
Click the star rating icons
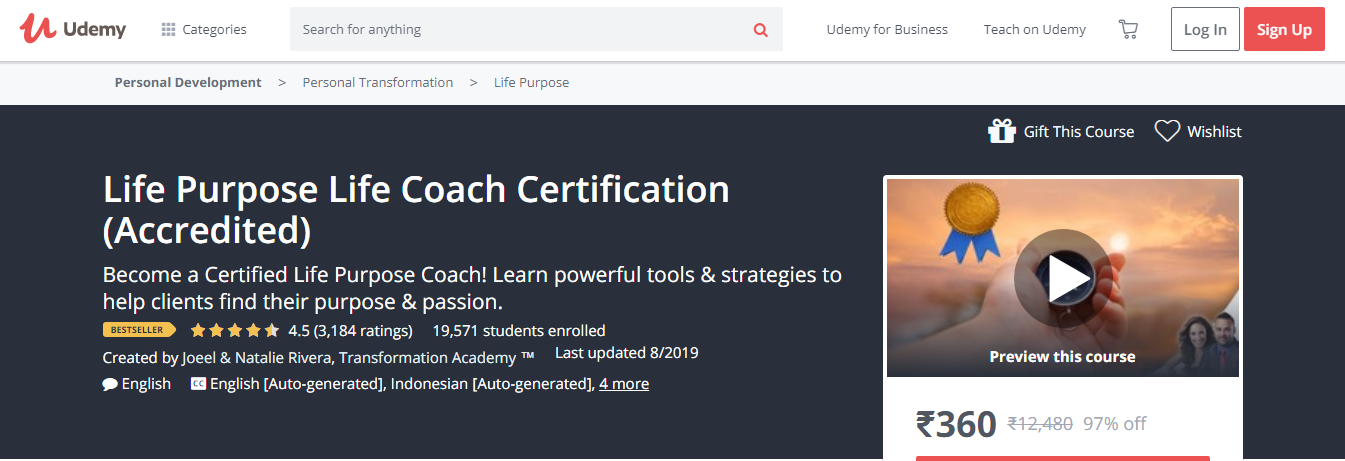pos(234,330)
